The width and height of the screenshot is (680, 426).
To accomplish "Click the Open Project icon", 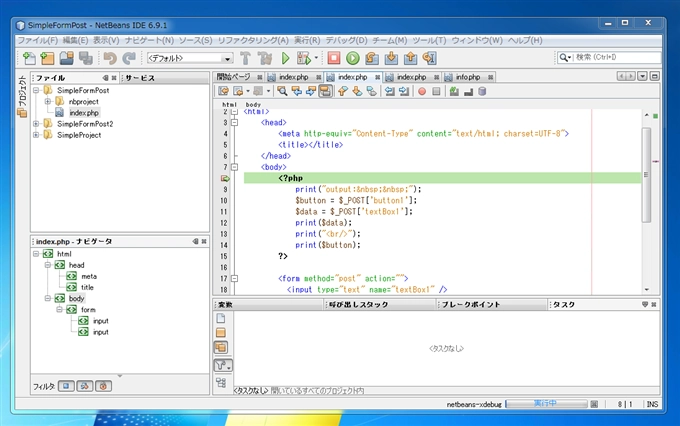I will (66, 58).
